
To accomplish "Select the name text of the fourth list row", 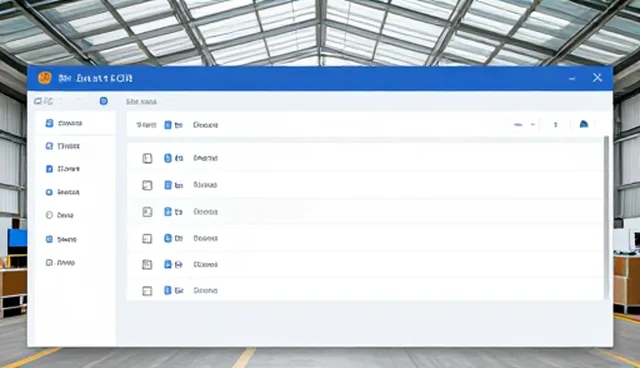I will click(x=205, y=238).
